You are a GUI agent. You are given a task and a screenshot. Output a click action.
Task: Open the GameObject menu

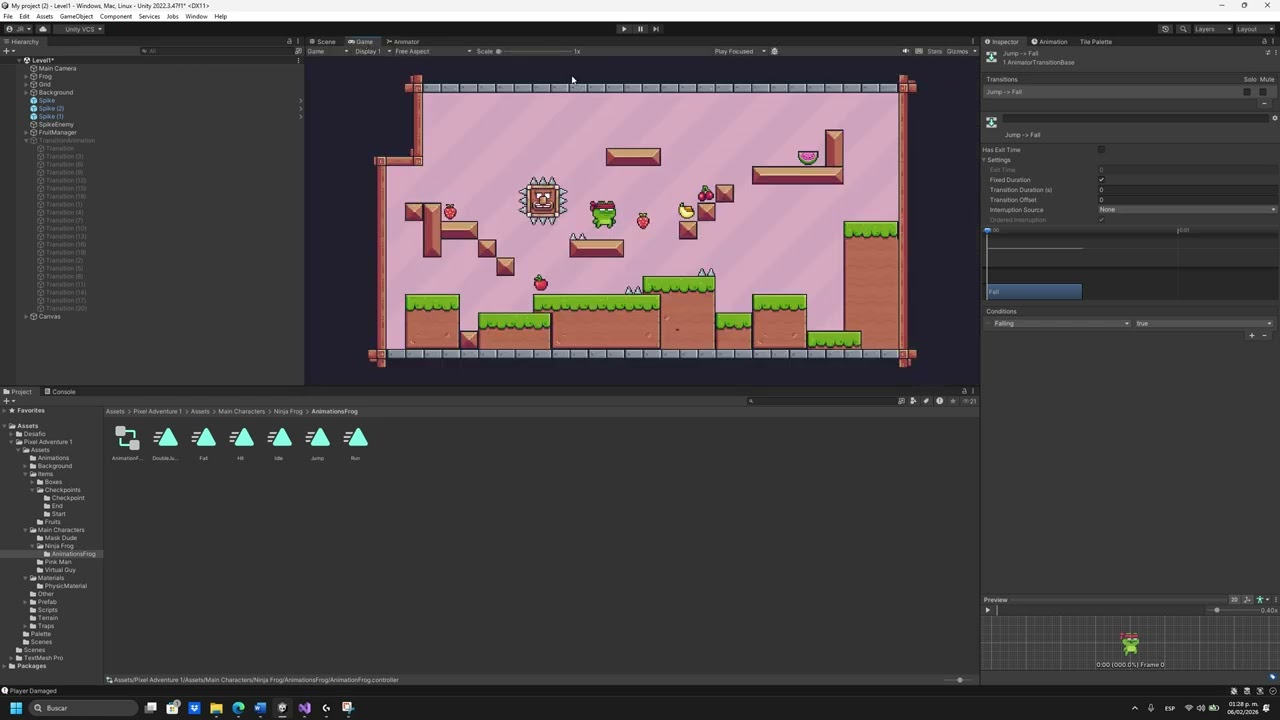76,16
